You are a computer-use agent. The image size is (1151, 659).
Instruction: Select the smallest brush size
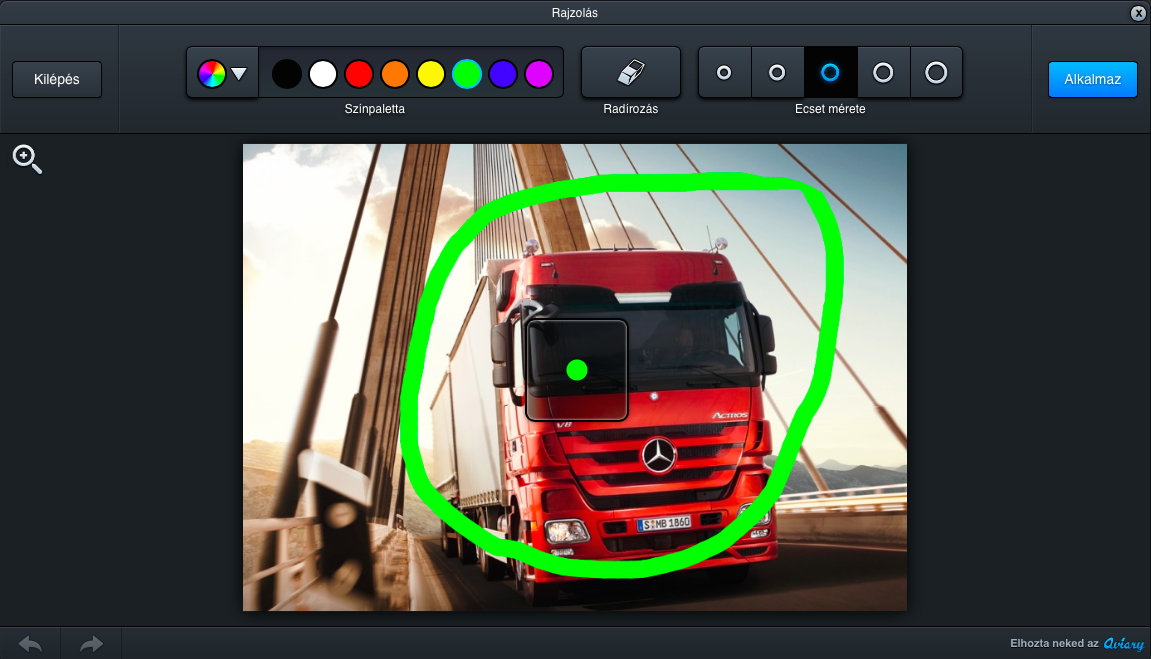point(725,72)
